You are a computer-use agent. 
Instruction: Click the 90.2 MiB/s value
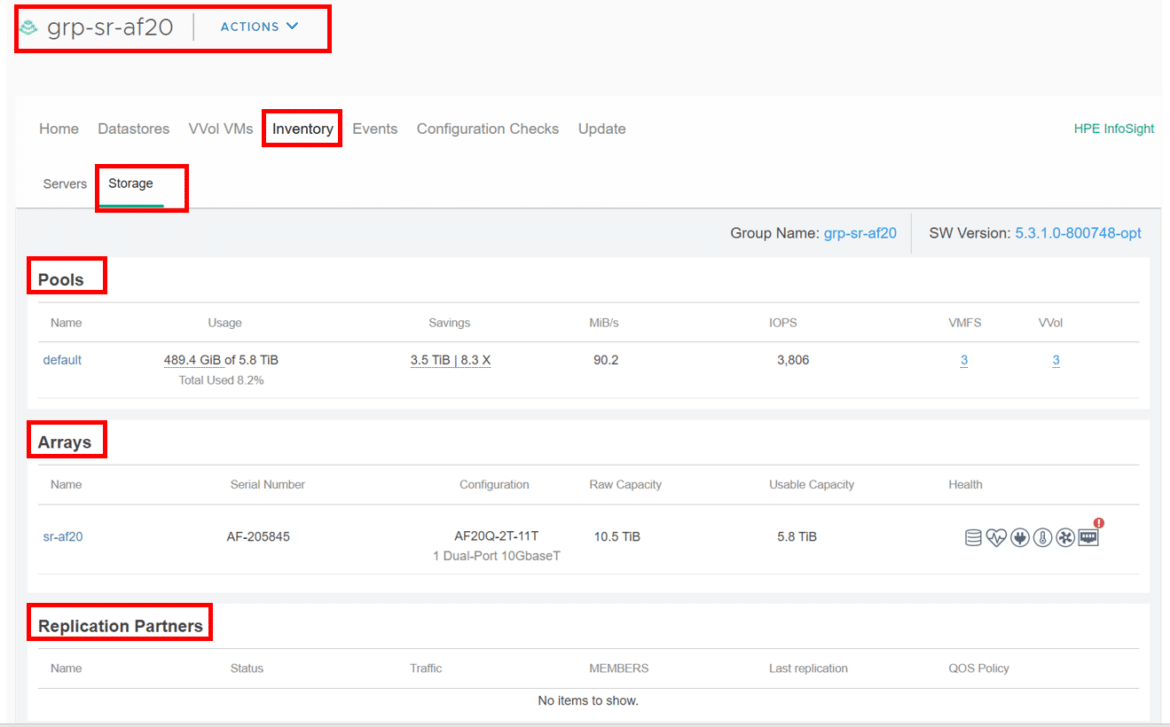(606, 360)
